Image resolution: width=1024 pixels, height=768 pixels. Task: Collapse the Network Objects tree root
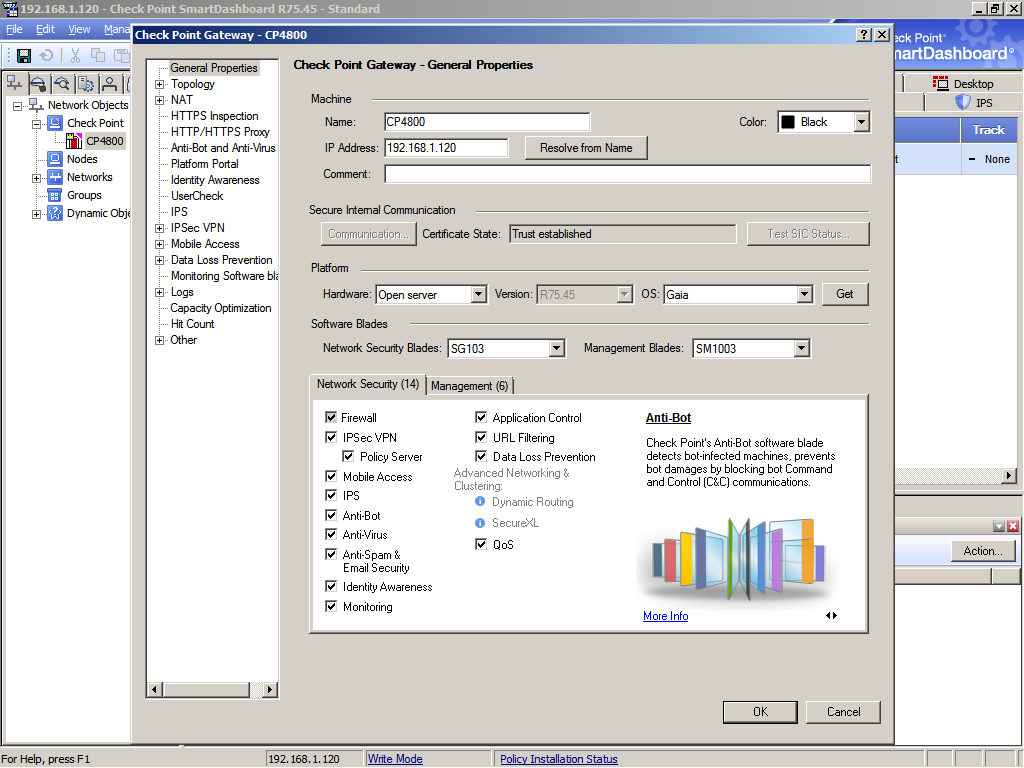(18, 106)
